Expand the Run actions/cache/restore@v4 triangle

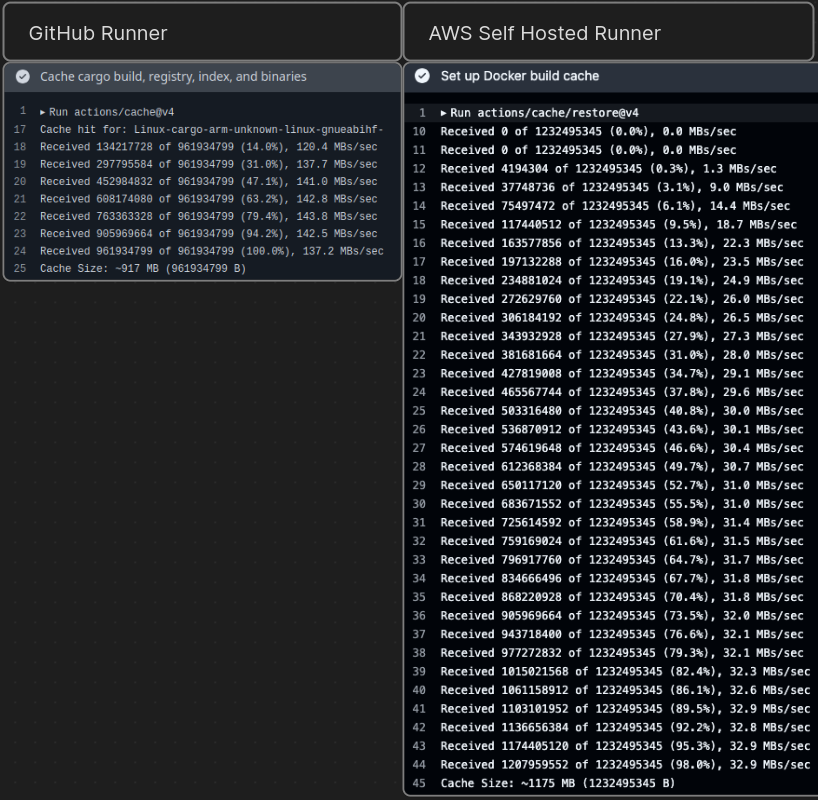point(443,113)
